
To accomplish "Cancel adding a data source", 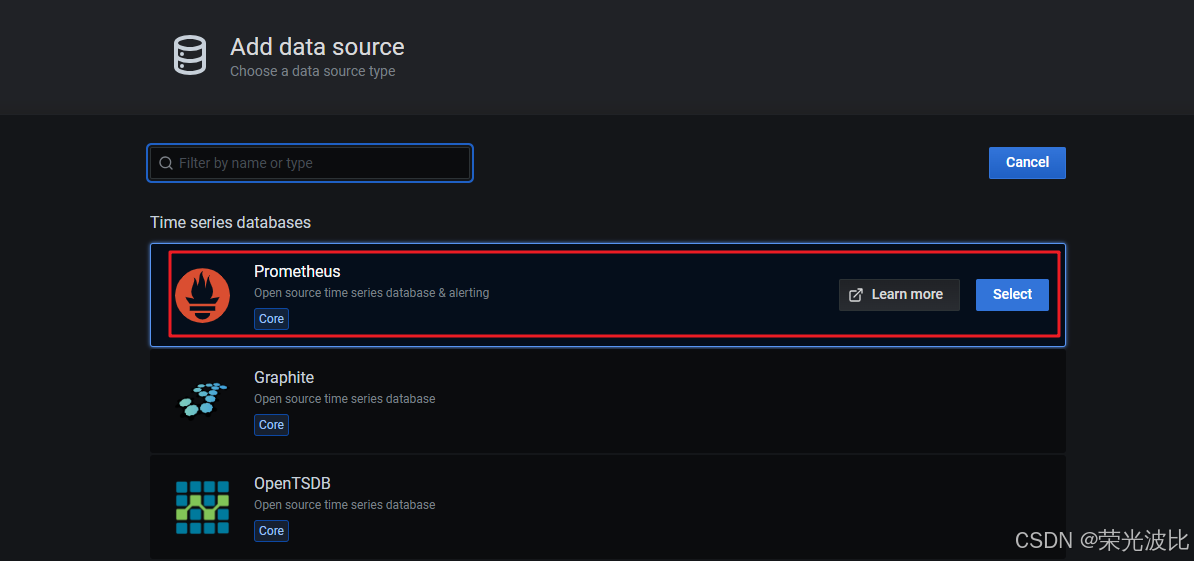I will (x=1027, y=162).
